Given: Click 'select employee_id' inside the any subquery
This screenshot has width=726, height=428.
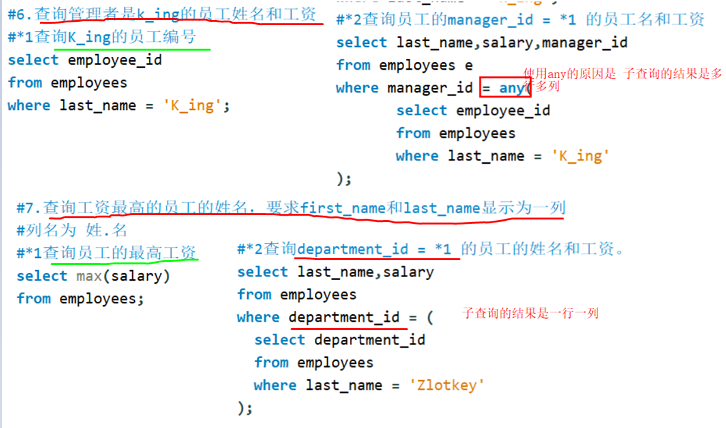Looking at the screenshot, I should [473, 111].
